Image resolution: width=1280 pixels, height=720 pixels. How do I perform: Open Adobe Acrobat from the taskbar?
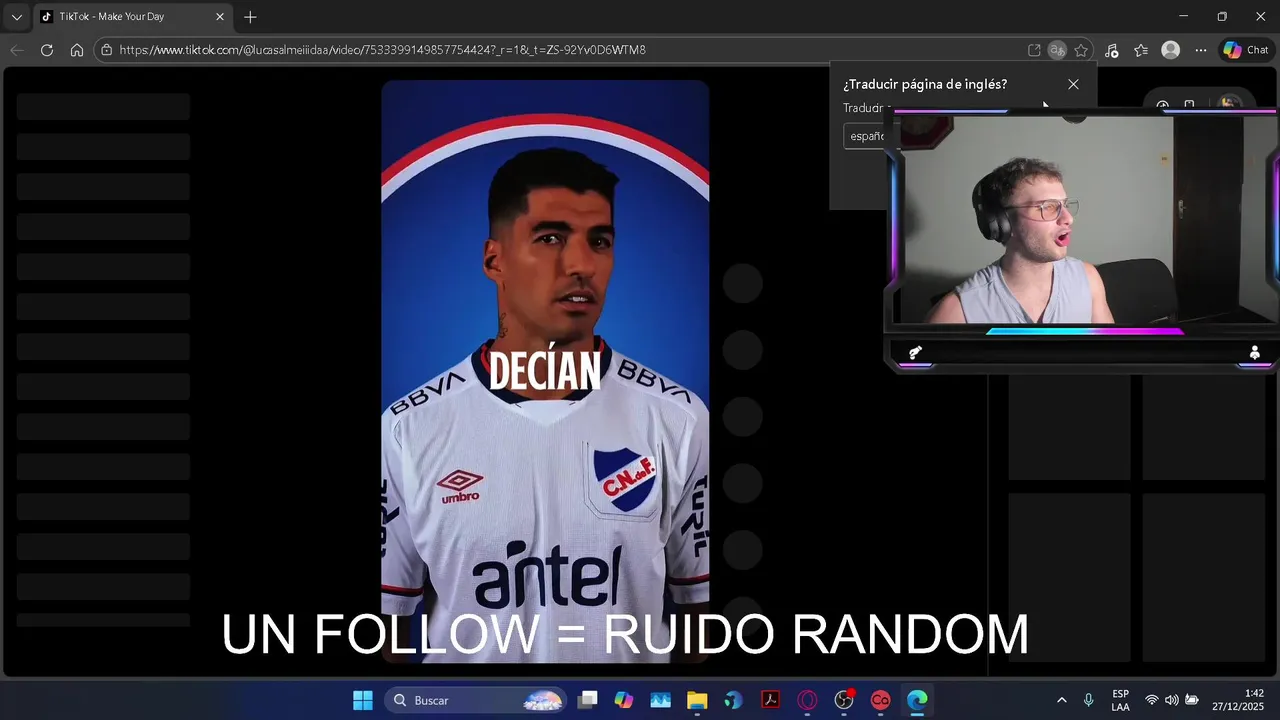771,700
